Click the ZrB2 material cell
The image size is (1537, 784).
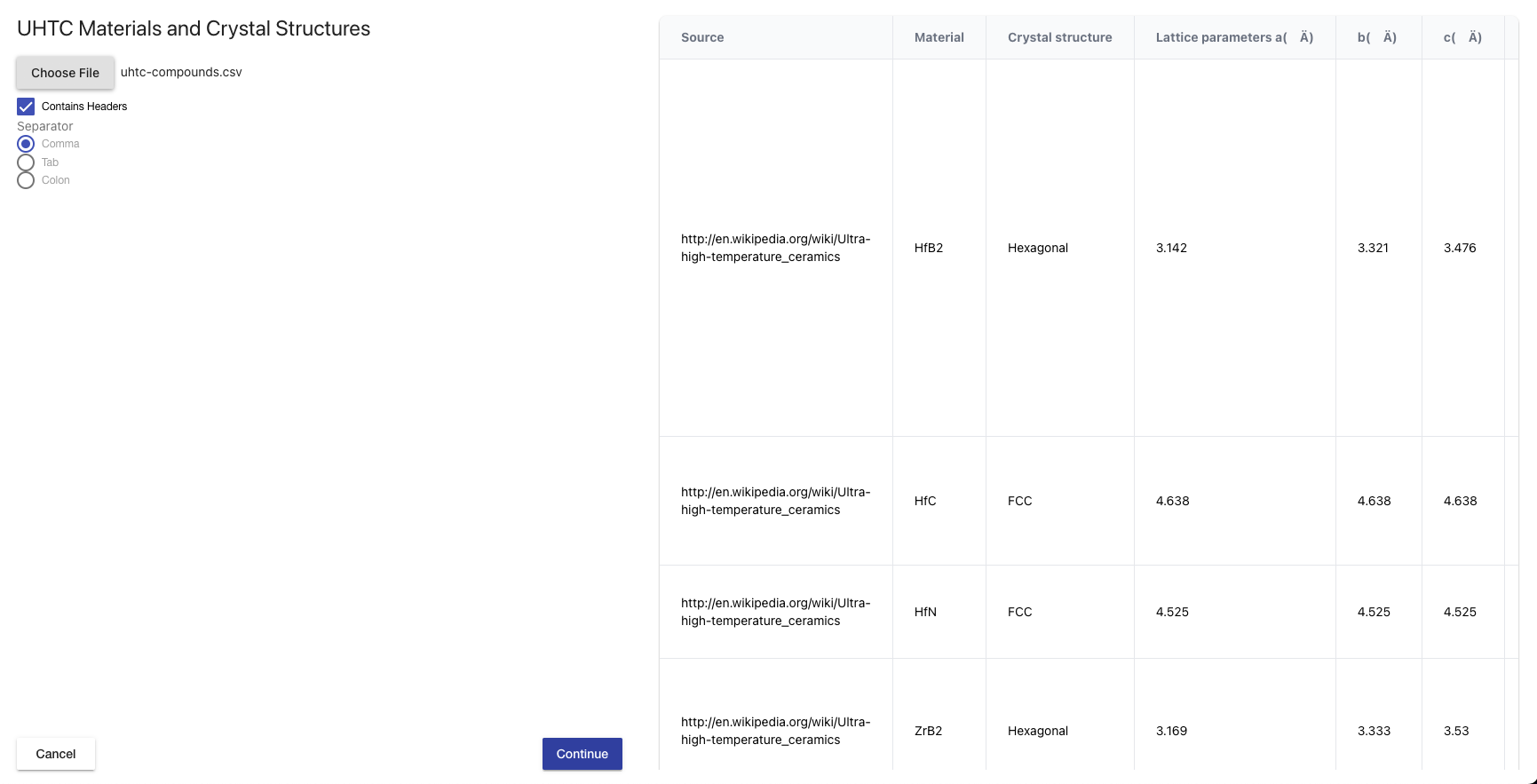[929, 731]
